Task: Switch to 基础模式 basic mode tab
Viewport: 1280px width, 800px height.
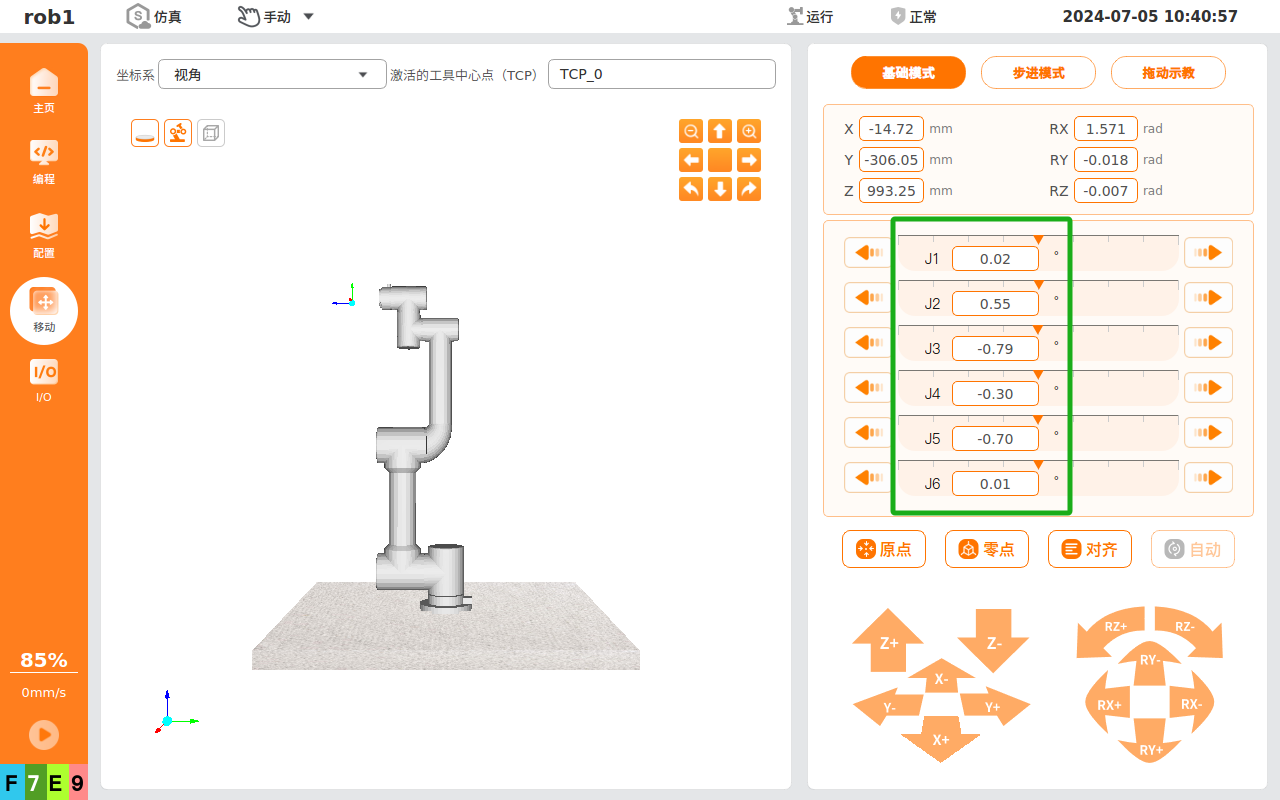Action: pos(908,73)
